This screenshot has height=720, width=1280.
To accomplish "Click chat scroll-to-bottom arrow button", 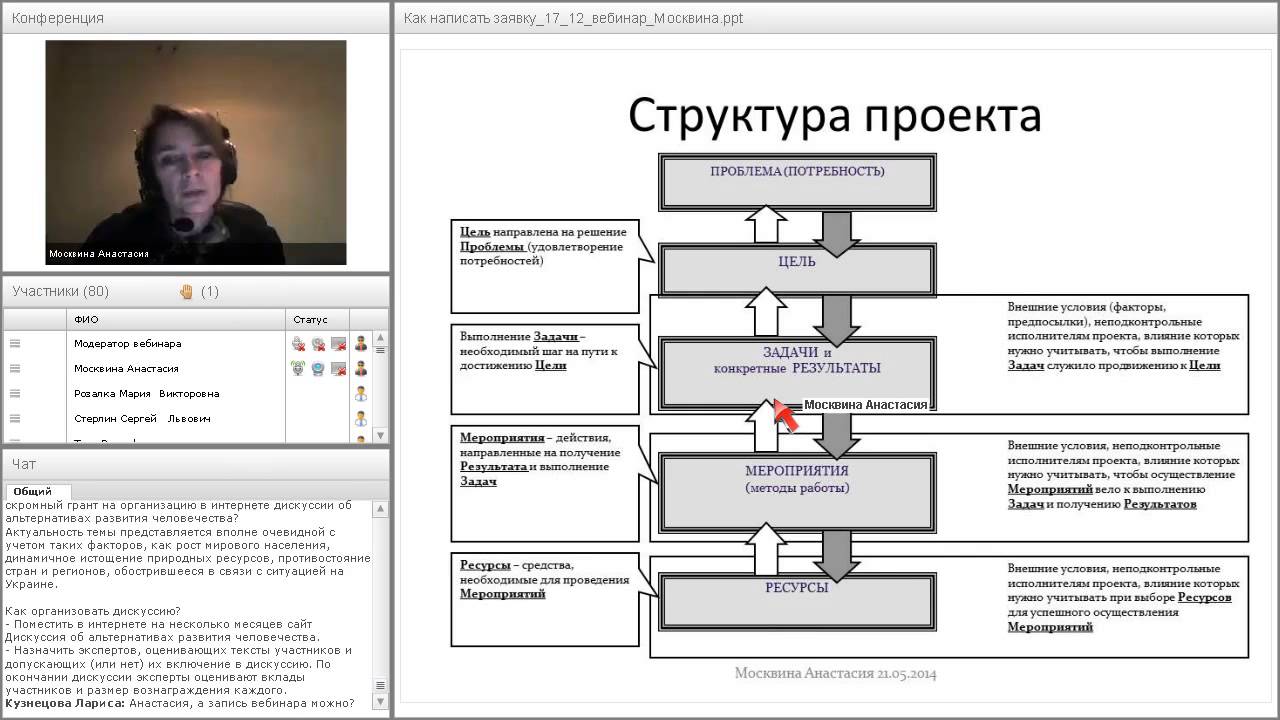I will pyautogui.click(x=381, y=701).
